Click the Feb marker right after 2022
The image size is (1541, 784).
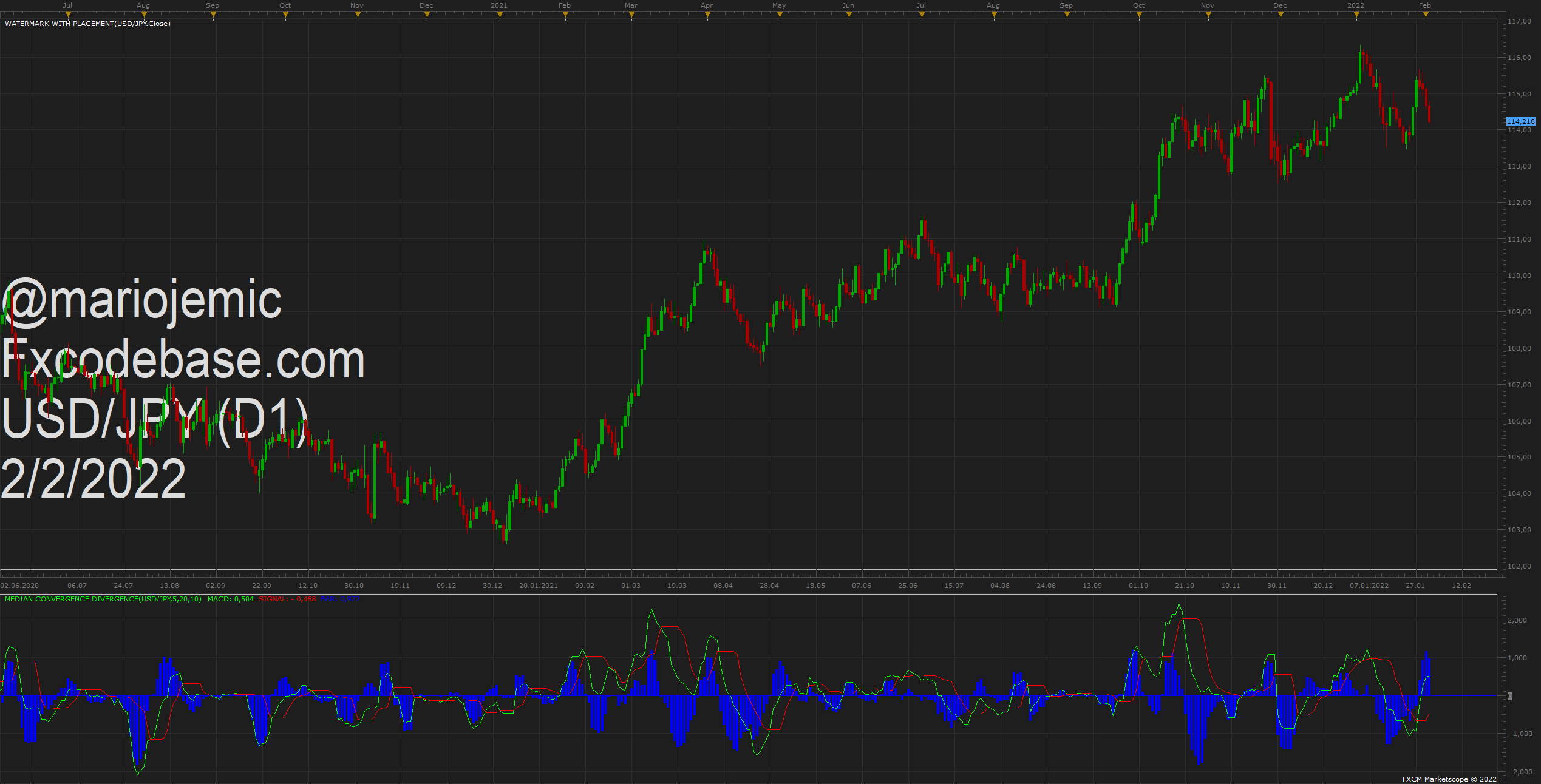[x=1425, y=5]
